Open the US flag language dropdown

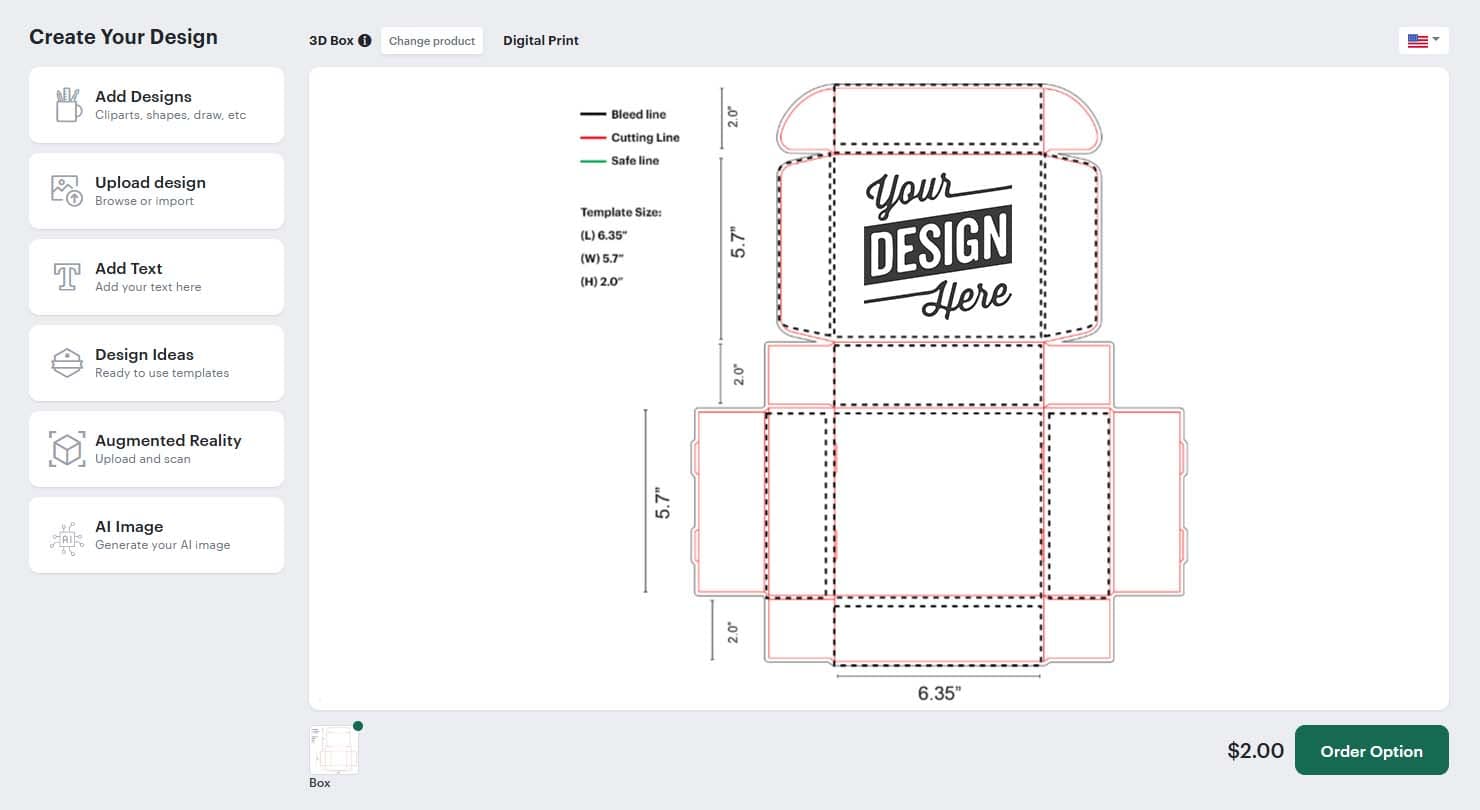pyautogui.click(x=1423, y=41)
